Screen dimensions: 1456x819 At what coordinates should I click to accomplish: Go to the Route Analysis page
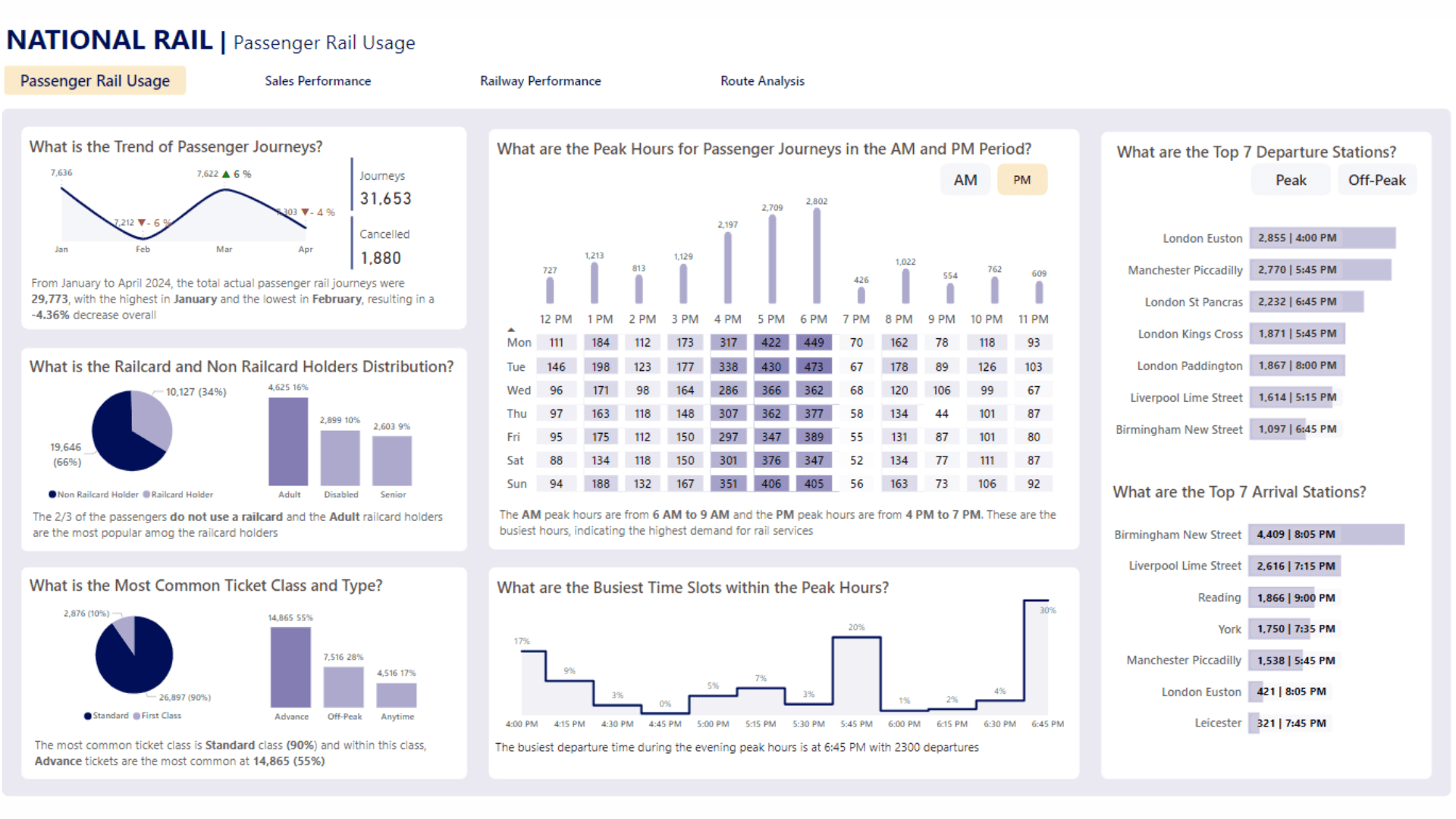[x=762, y=80]
